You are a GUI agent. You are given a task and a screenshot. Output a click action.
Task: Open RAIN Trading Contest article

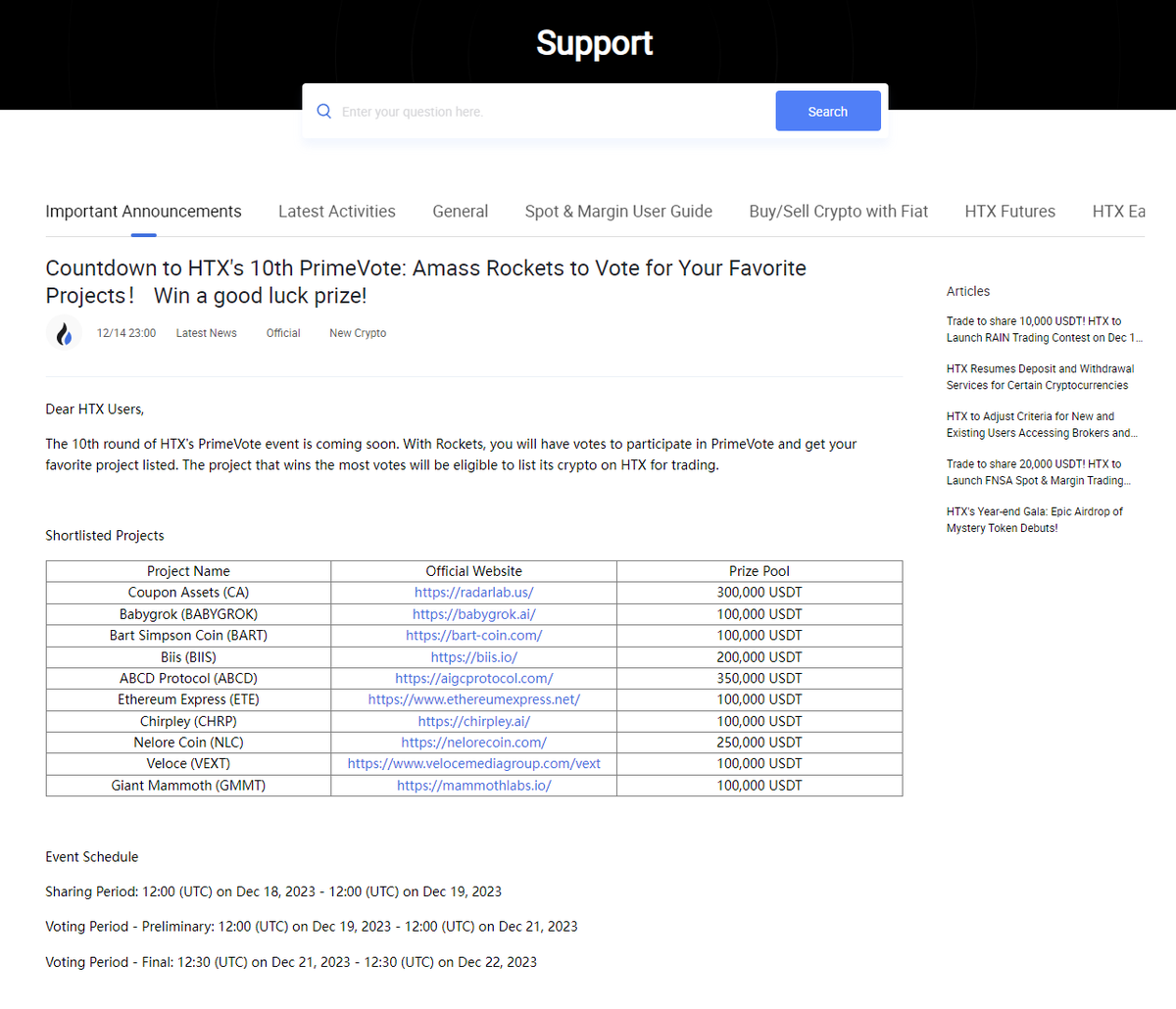pyautogui.click(x=1045, y=329)
